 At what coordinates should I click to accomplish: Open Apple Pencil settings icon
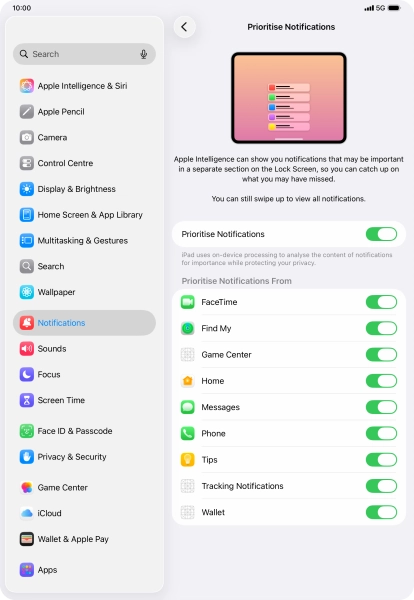(x=27, y=112)
